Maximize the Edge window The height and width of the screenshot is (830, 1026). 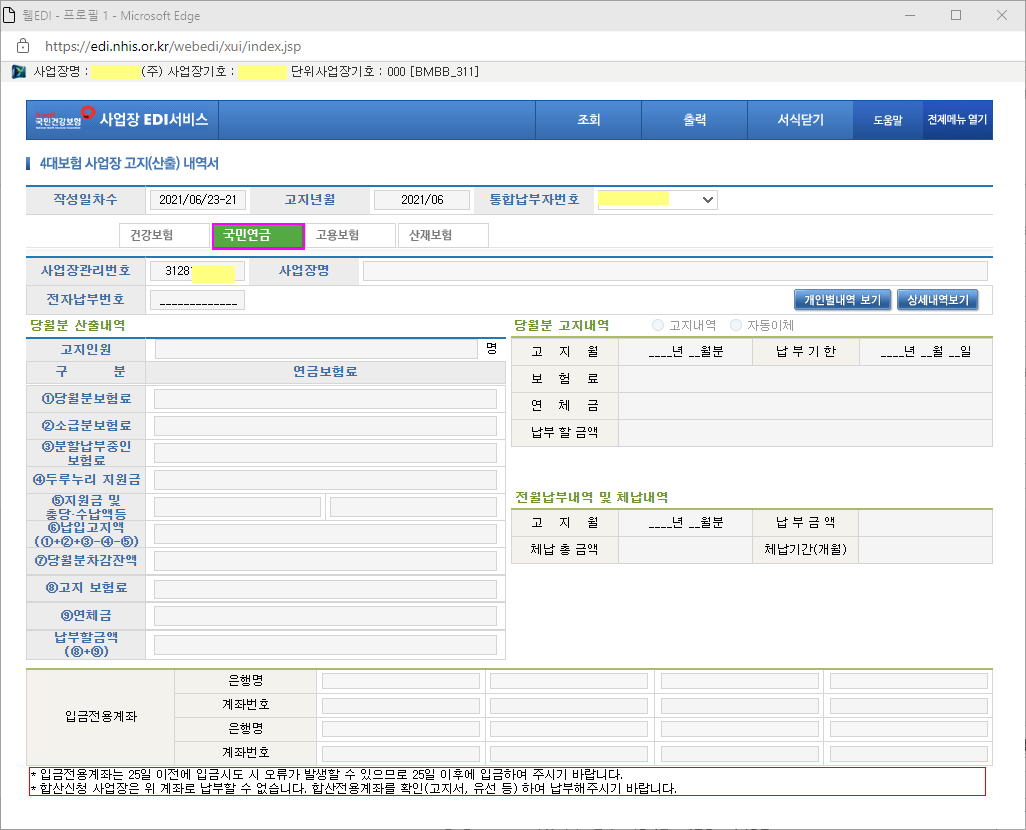click(956, 15)
